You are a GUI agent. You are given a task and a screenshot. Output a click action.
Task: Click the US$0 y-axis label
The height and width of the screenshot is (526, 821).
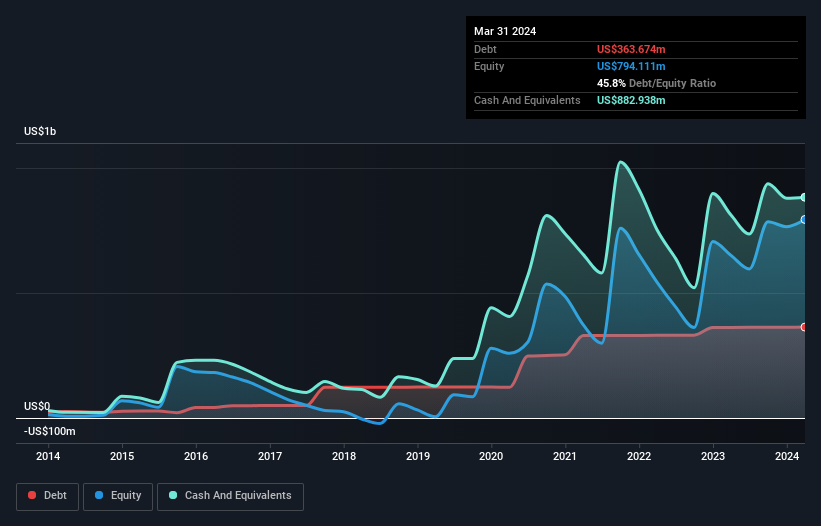[x=37, y=406]
